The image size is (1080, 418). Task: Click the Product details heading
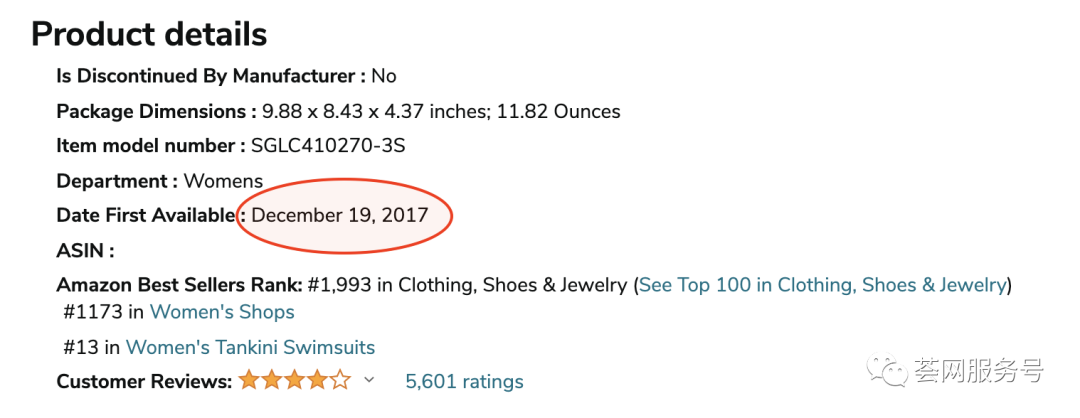pos(149,34)
